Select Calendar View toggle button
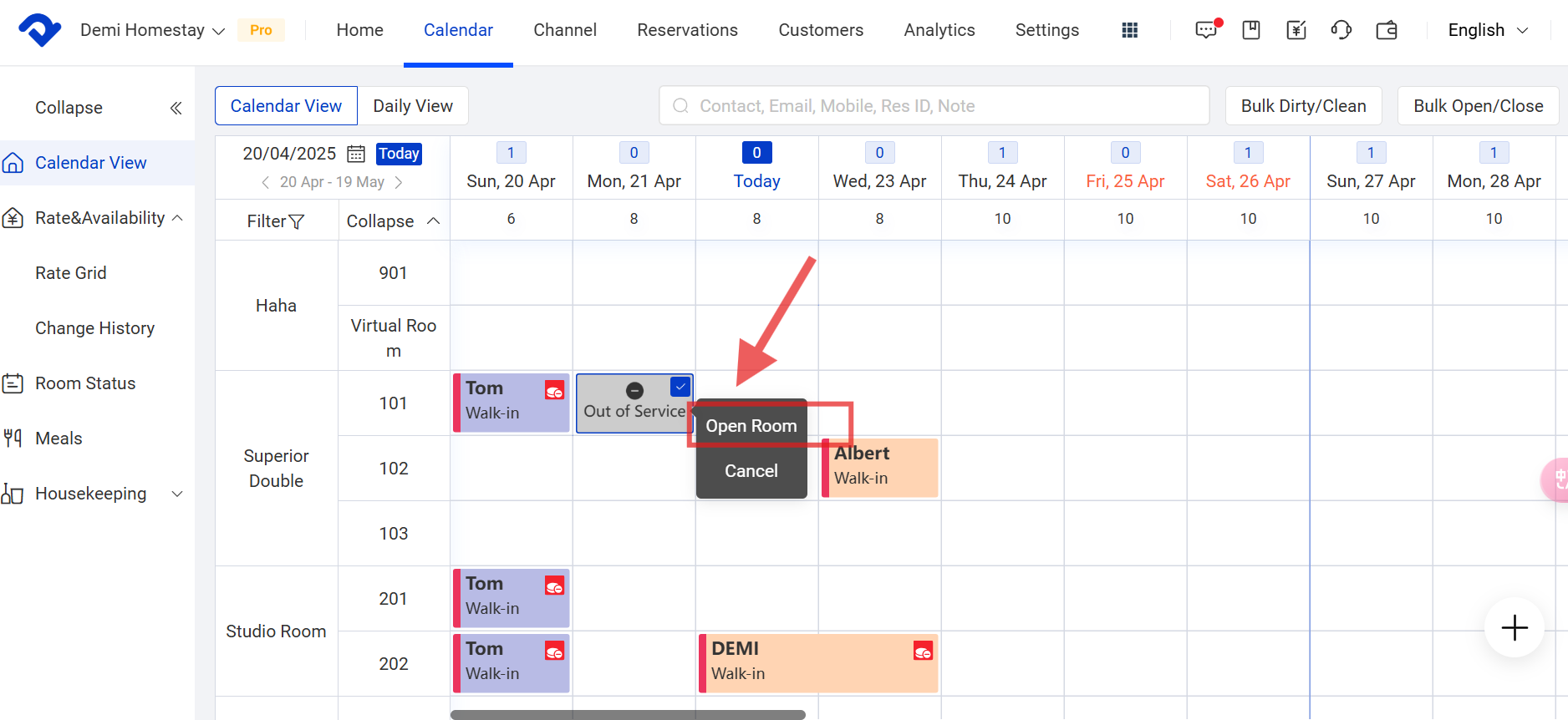Screen dimensions: 1568x720 (x=286, y=106)
